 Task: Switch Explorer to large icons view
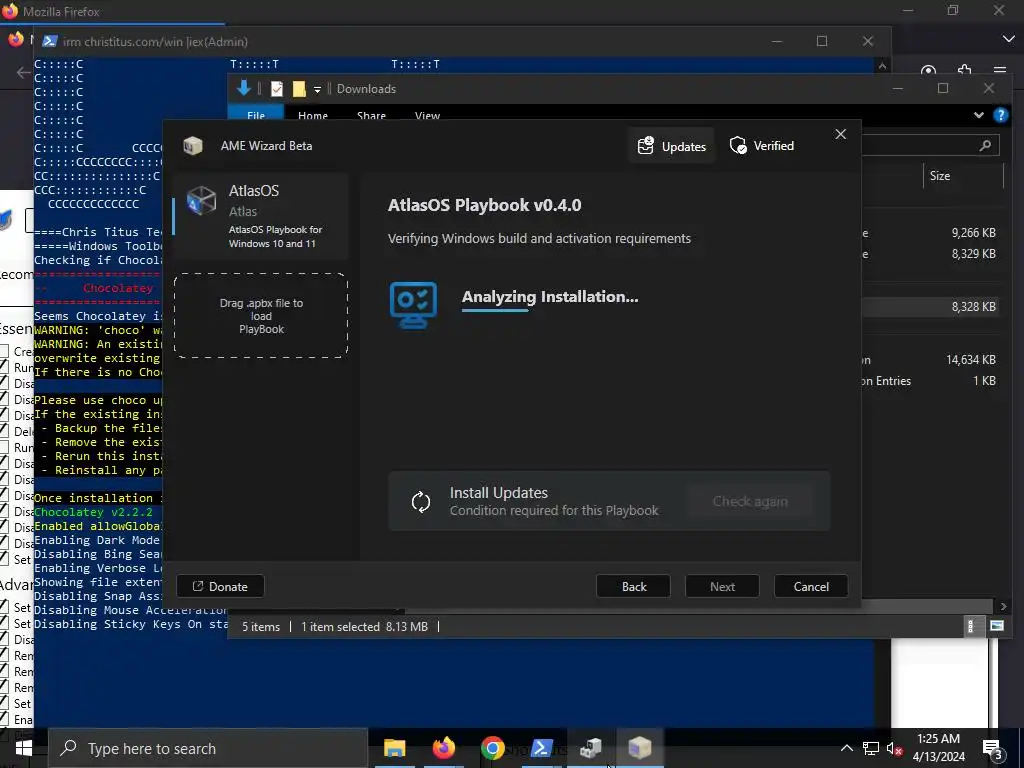pos(997,626)
